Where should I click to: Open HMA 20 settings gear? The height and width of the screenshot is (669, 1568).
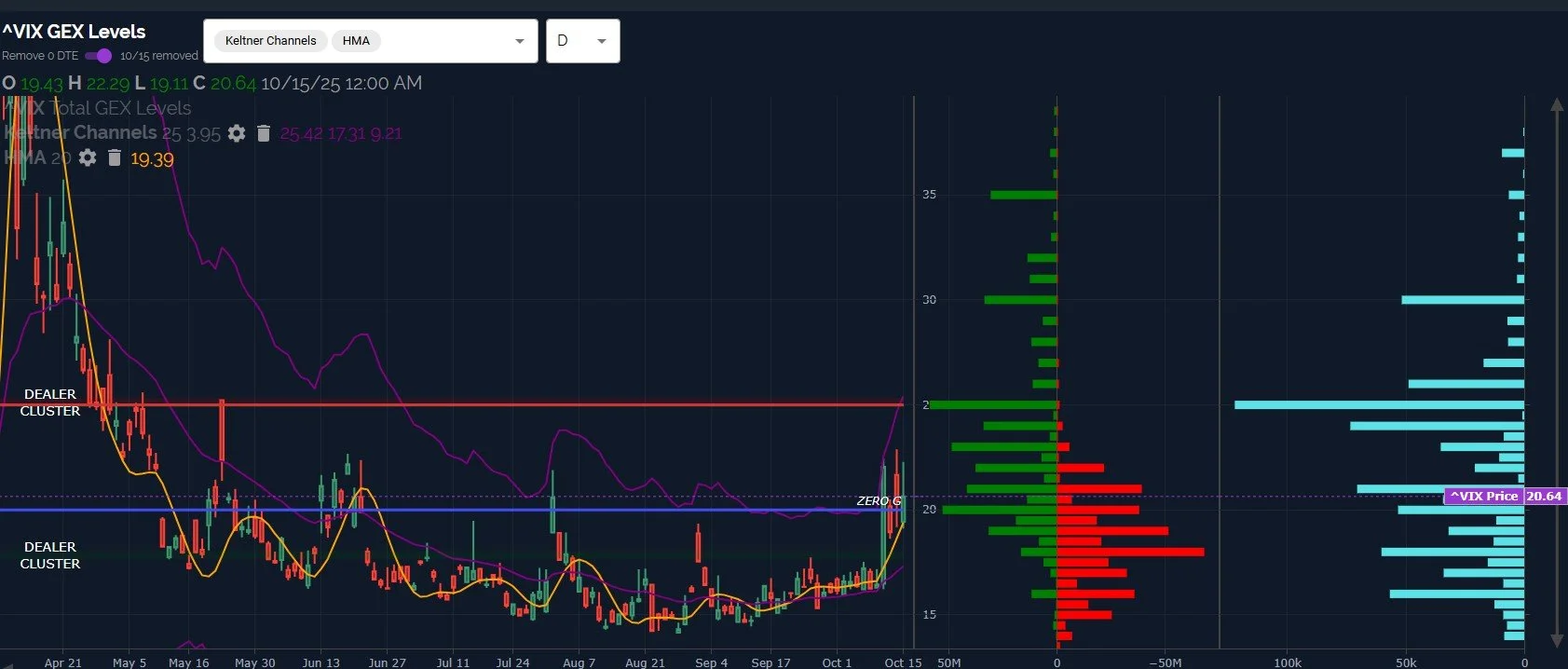(x=88, y=157)
